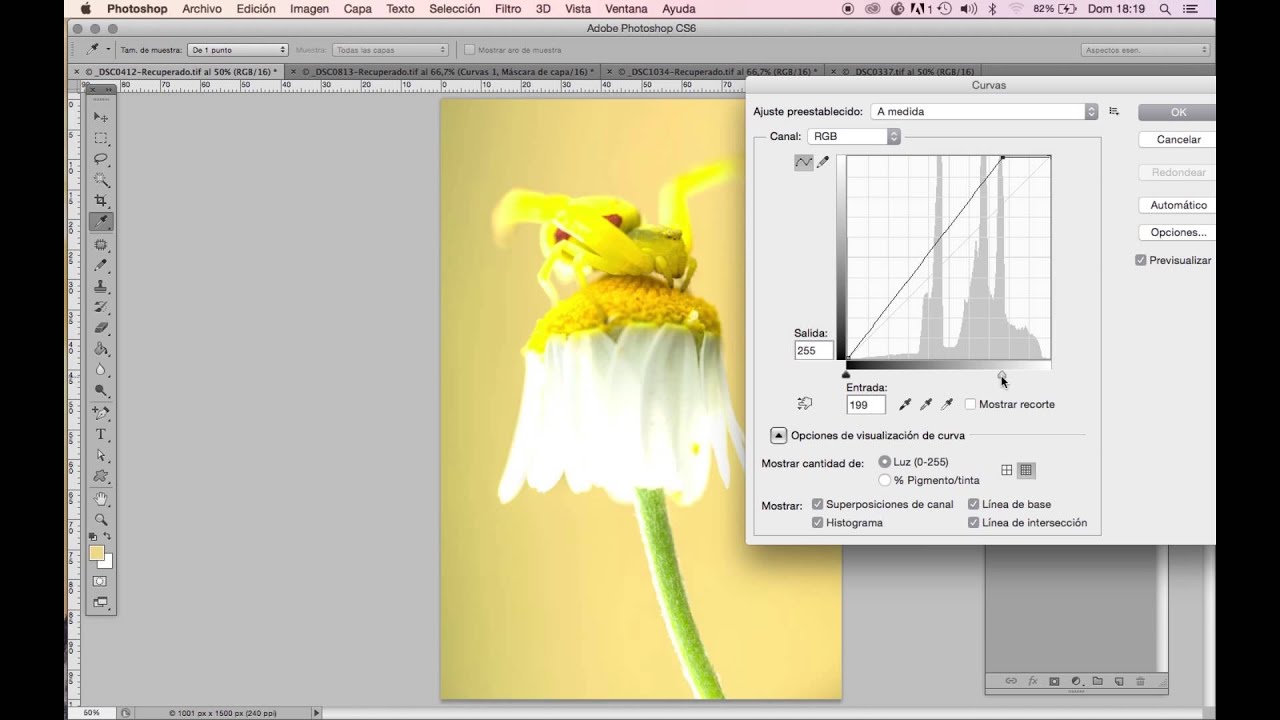Choose the pencil draw-curve icon in Curvas
Viewport: 1280px width, 720px height.
(823, 162)
